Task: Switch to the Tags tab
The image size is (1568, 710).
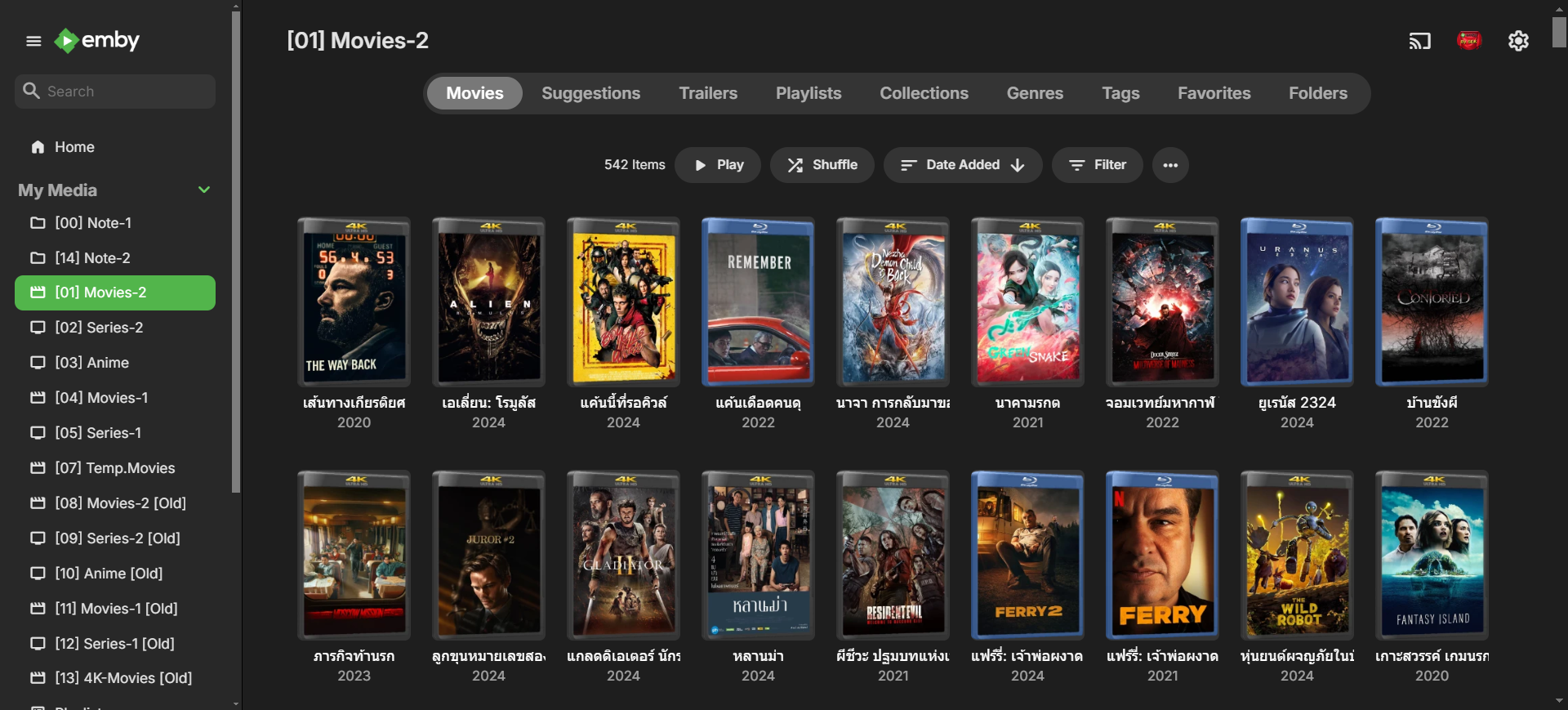Action: click(1120, 93)
